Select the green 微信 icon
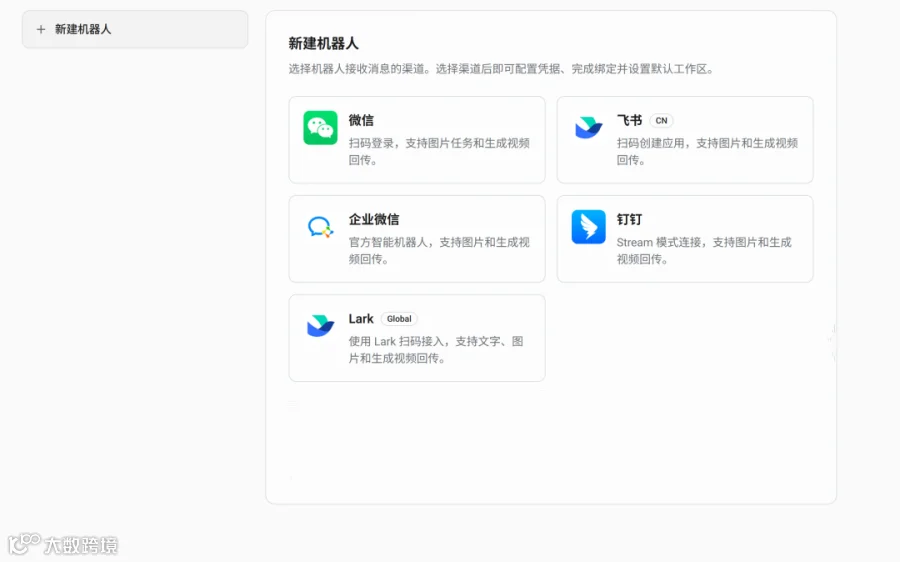This screenshot has width=900, height=562. tap(320, 127)
